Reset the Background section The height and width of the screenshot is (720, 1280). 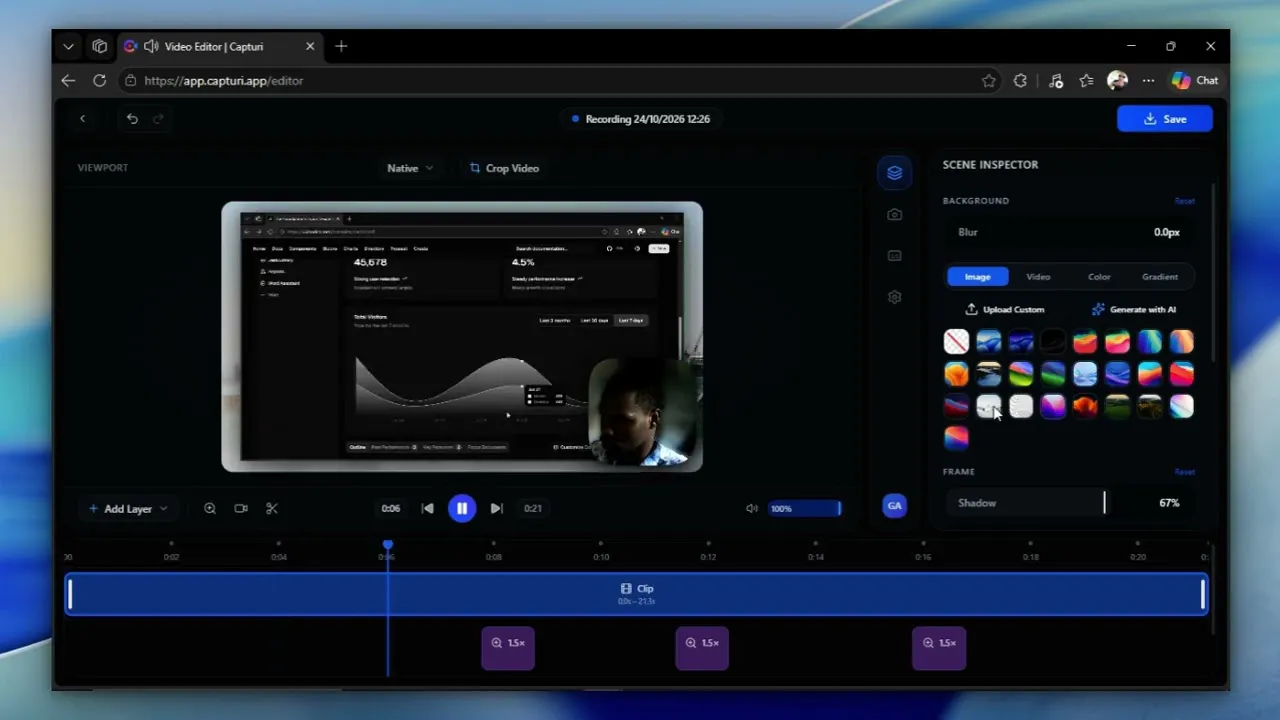(x=1184, y=201)
